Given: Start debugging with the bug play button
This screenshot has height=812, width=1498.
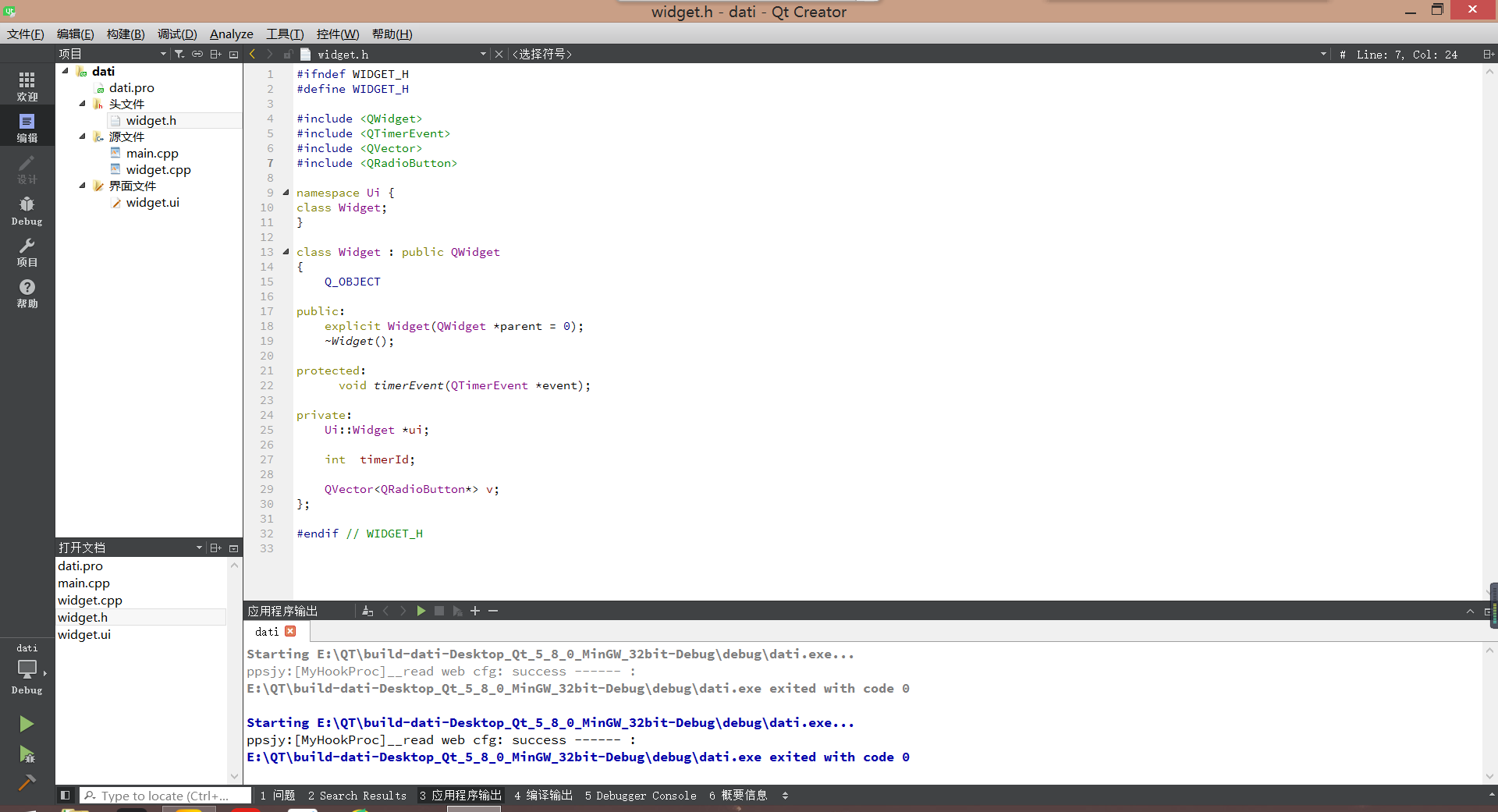Looking at the screenshot, I should pos(27,754).
